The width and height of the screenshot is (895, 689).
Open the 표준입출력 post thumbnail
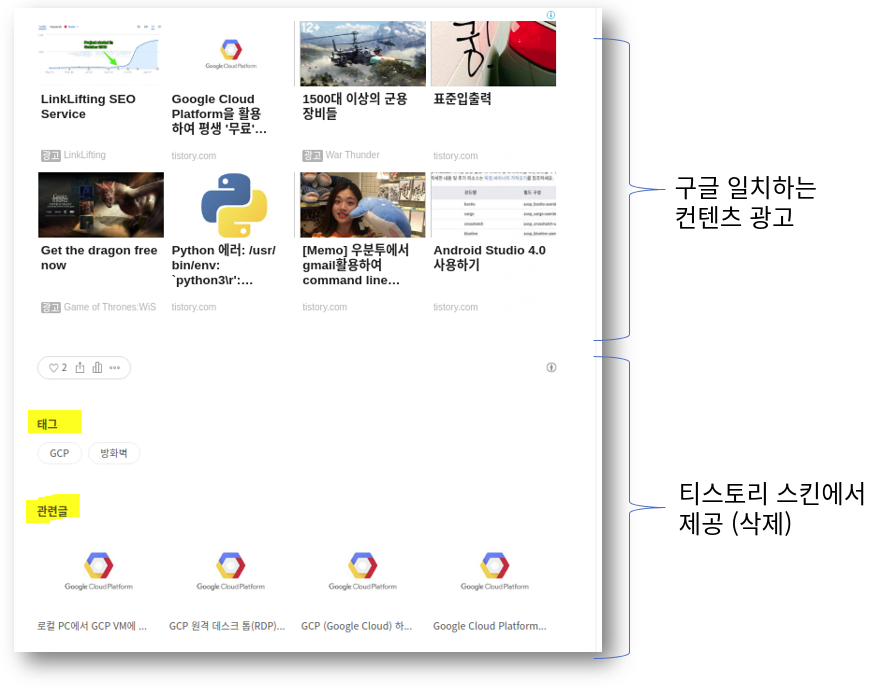[493, 53]
